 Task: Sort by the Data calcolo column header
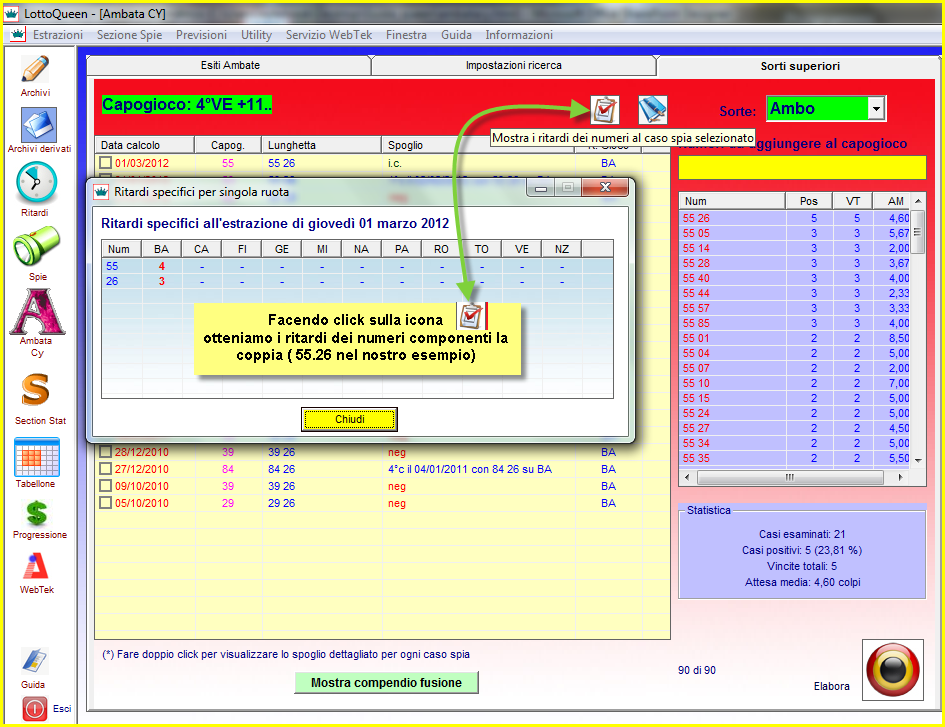click(x=145, y=145)
